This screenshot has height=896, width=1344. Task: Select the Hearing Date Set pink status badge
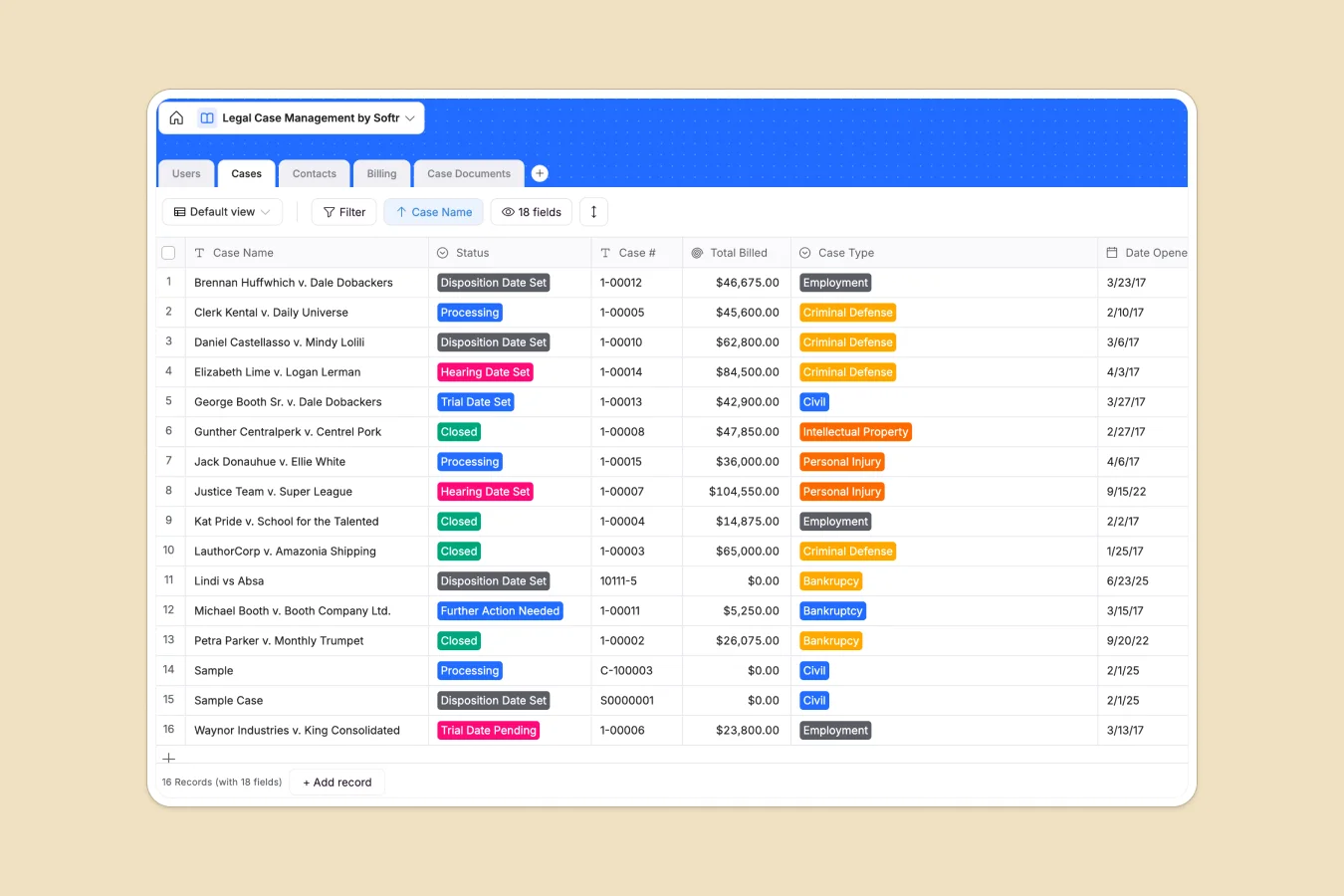(x=485, y=371)
